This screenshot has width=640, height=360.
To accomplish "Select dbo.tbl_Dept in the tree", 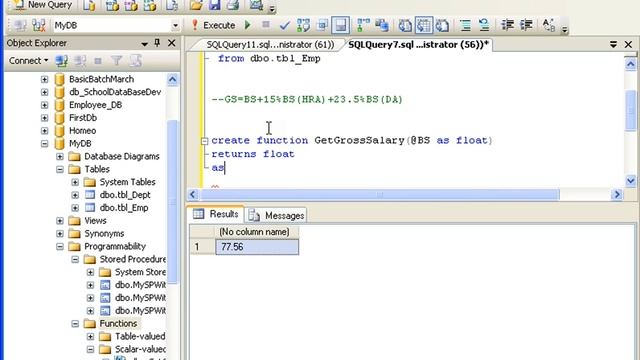I will click(x=125, y=195).
